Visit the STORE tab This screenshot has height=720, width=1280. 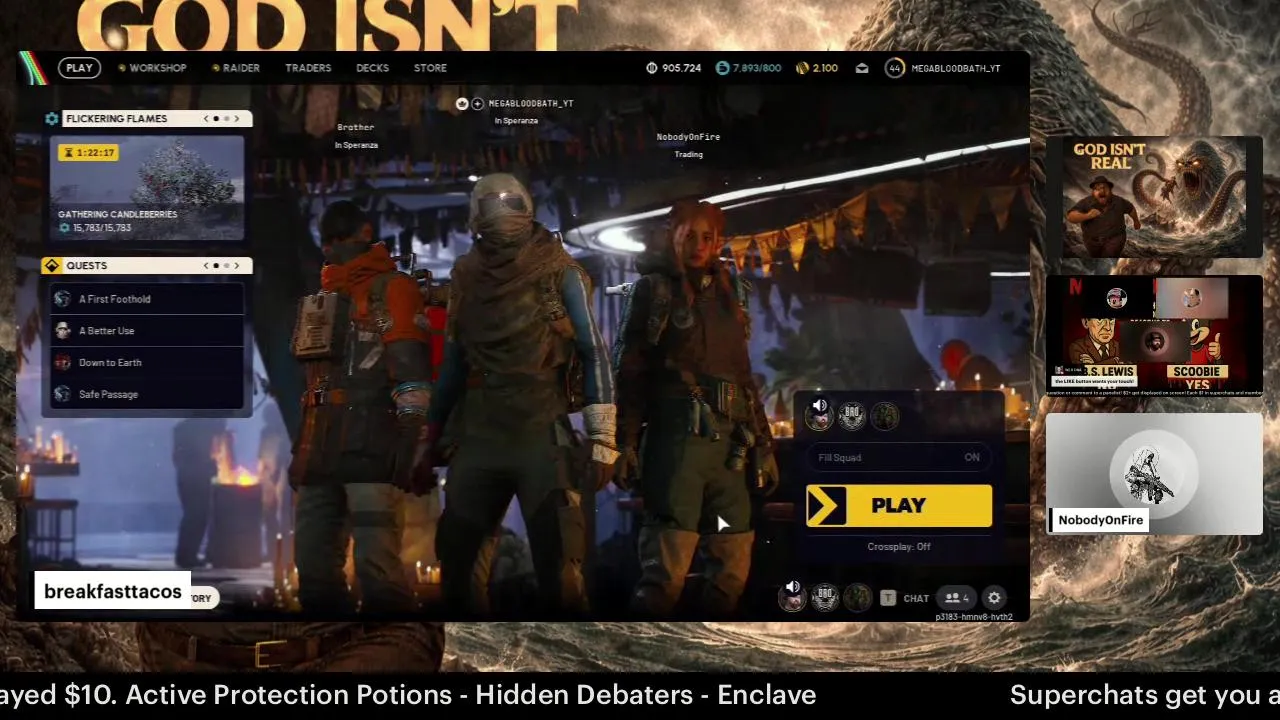[430, 68]
